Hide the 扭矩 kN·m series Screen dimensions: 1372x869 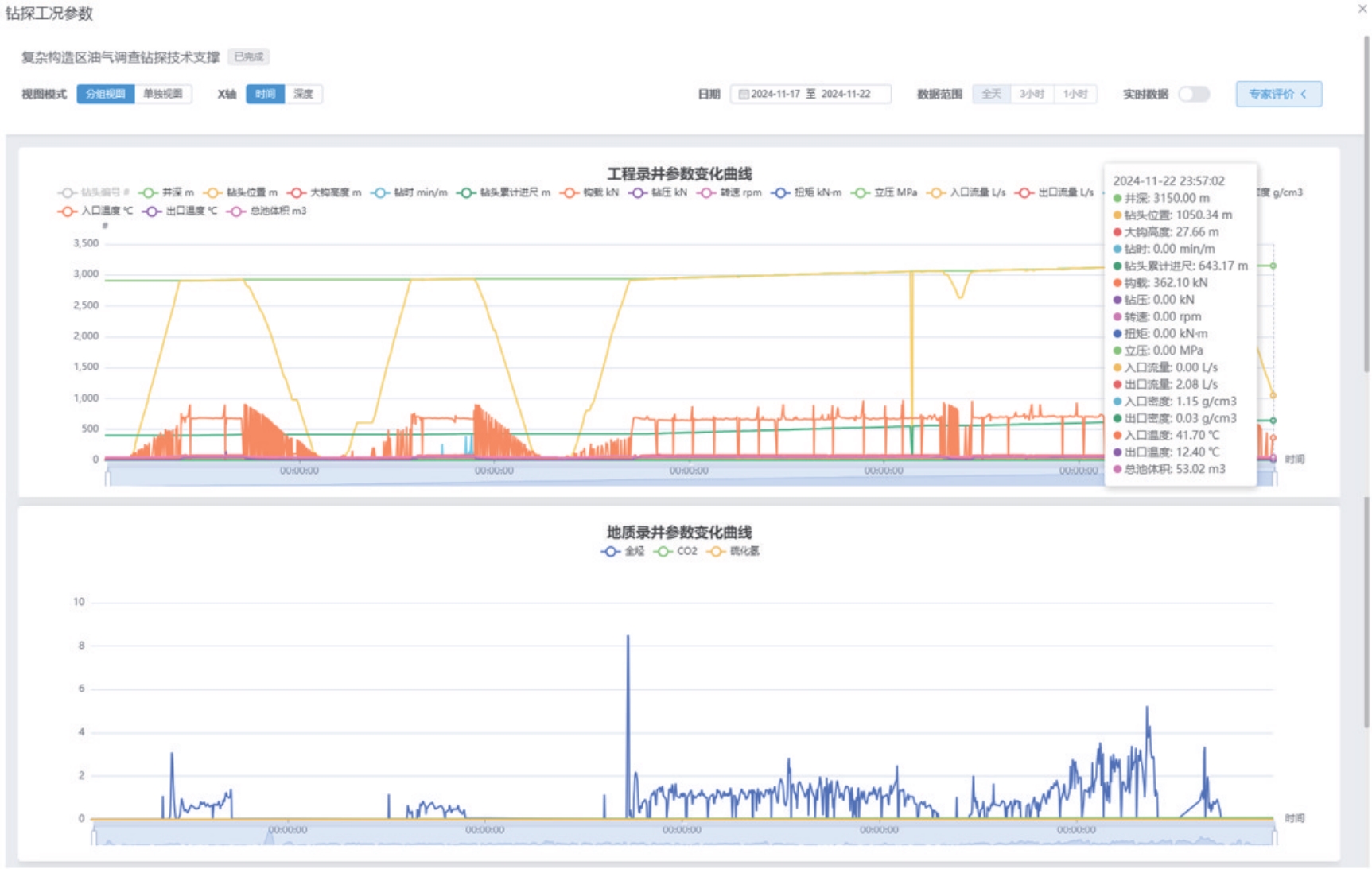click(806, 192)
